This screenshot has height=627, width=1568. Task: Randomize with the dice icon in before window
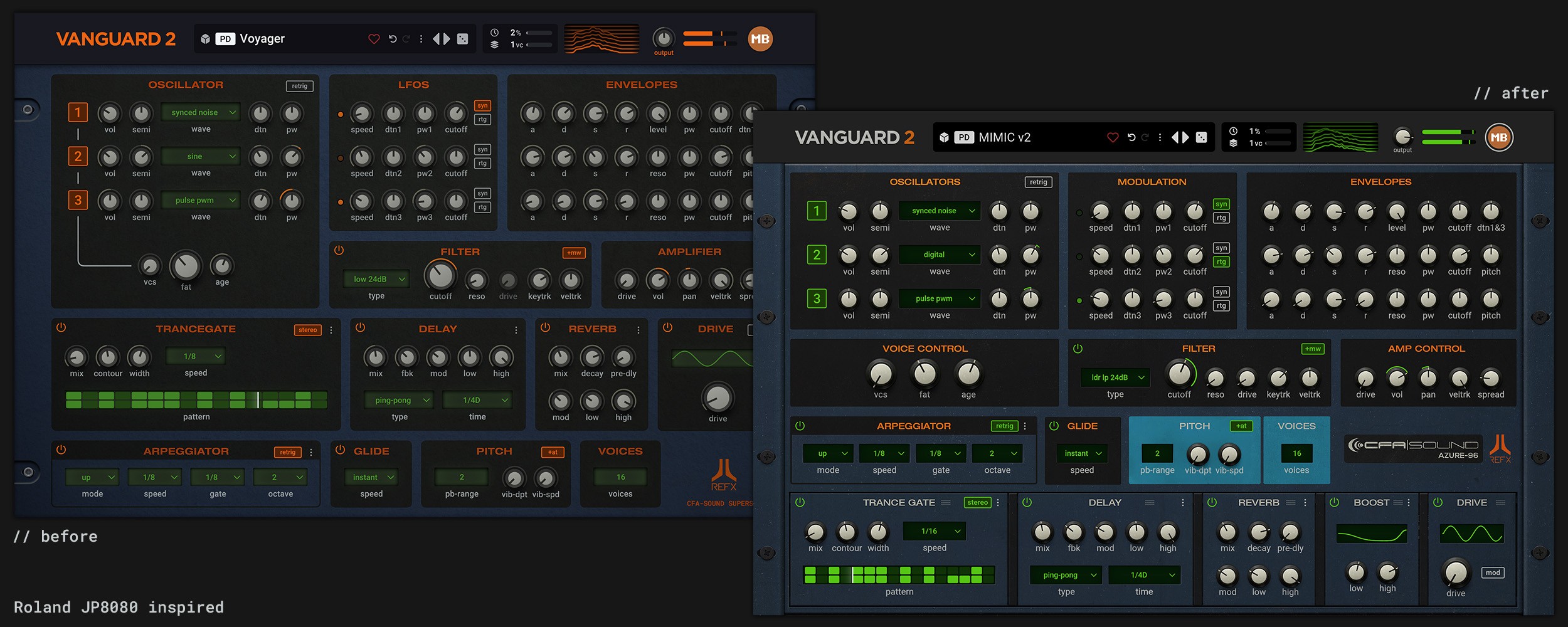(x=462, y=39)
